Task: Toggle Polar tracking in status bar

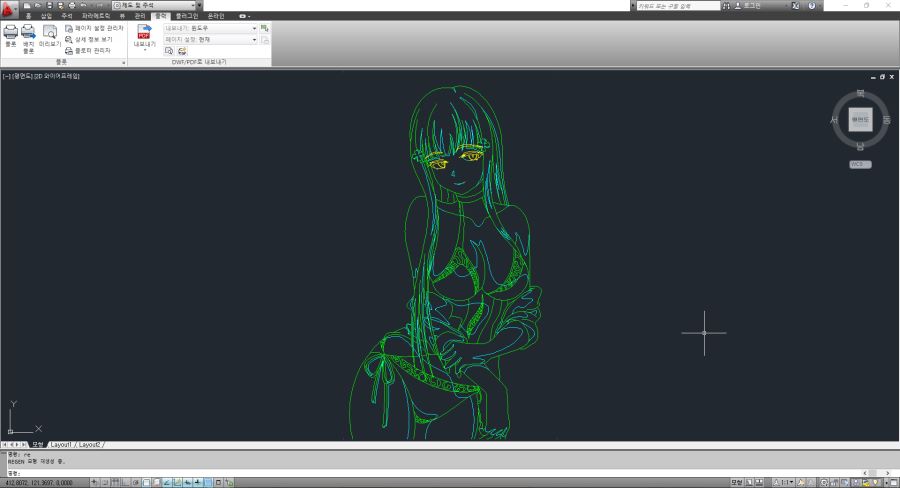Action: 135,482
